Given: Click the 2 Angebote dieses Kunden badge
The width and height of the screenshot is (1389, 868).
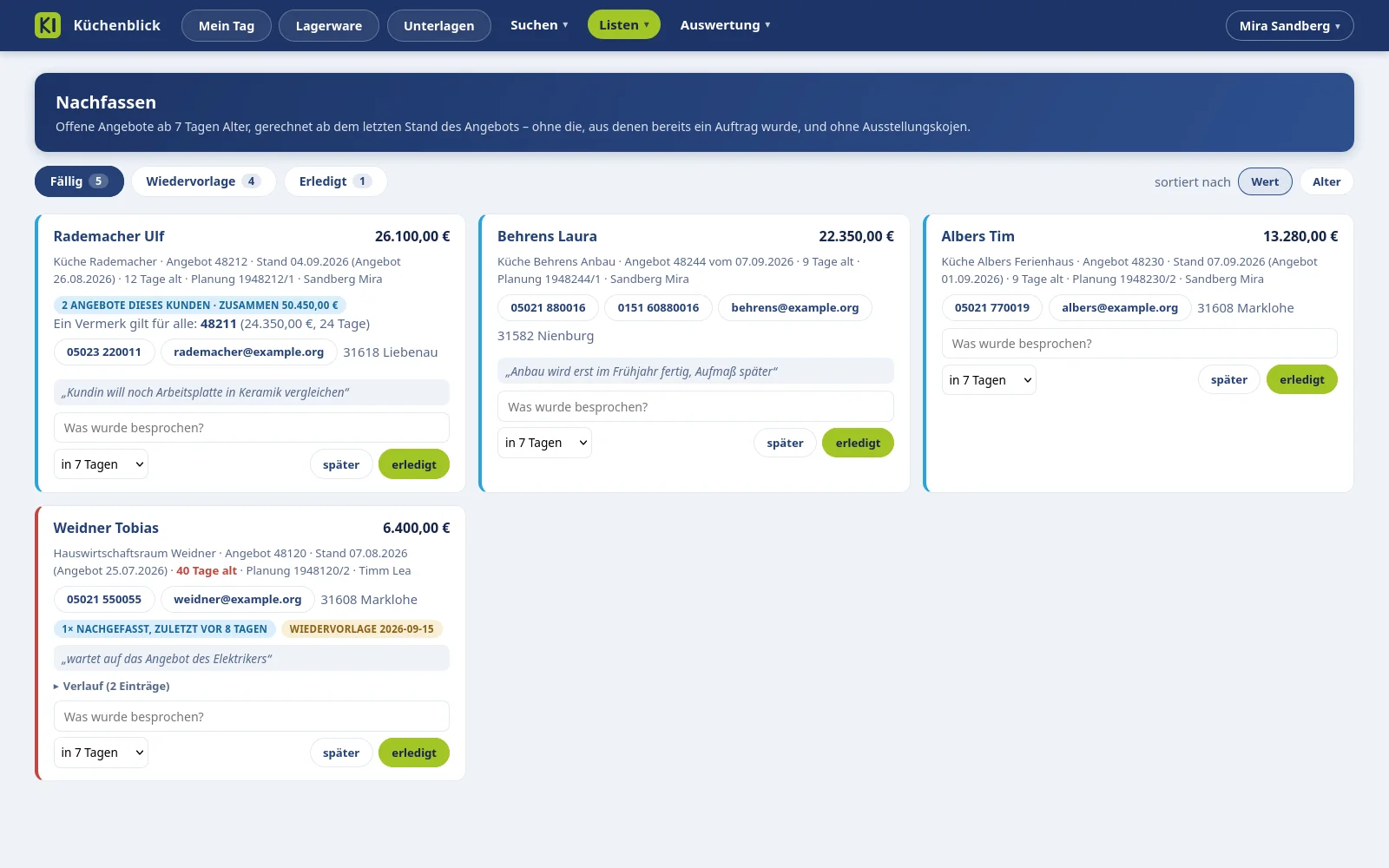Looking at the screenshot, I should [200, 306].
